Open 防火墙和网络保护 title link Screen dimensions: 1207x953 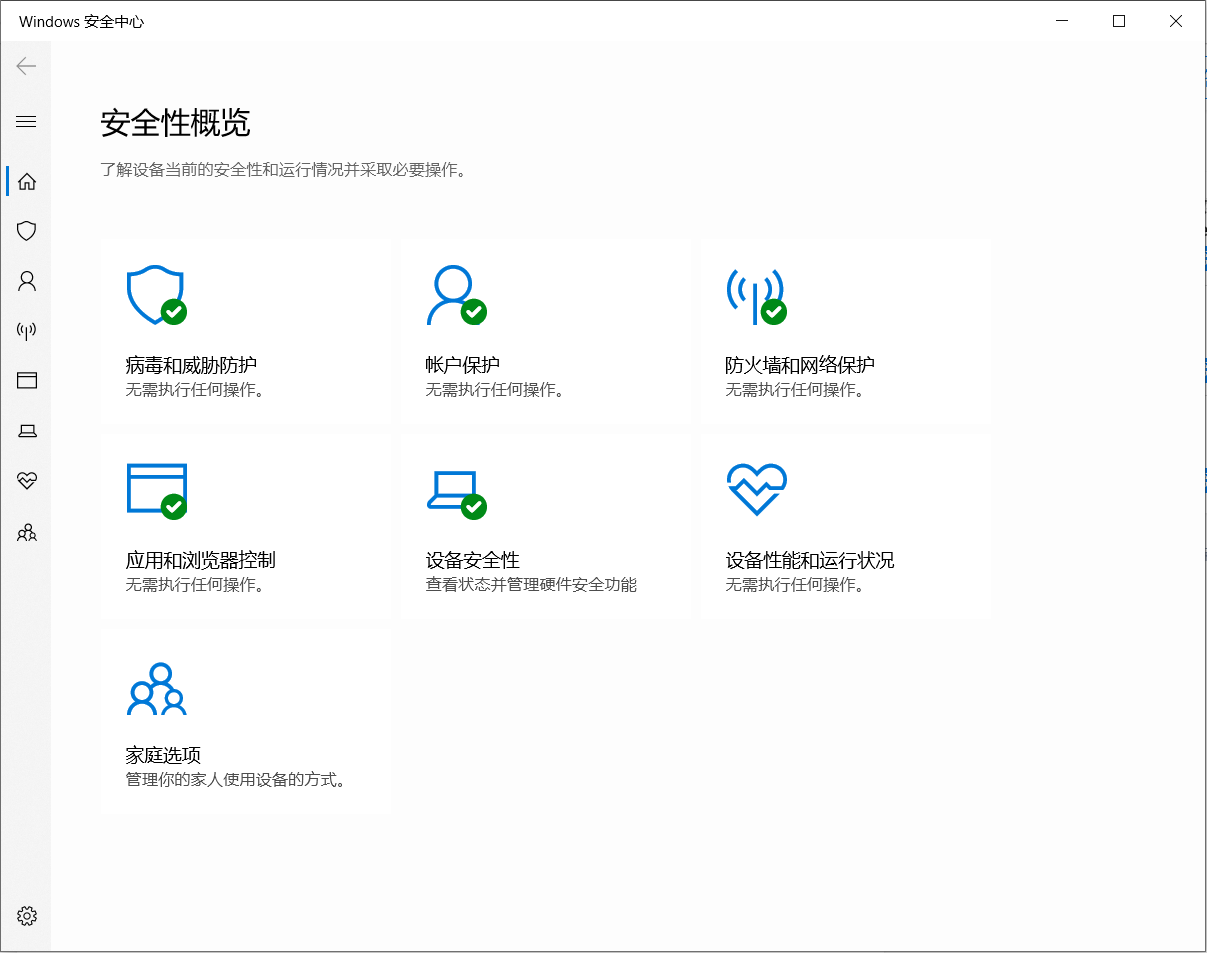[800, 365]
